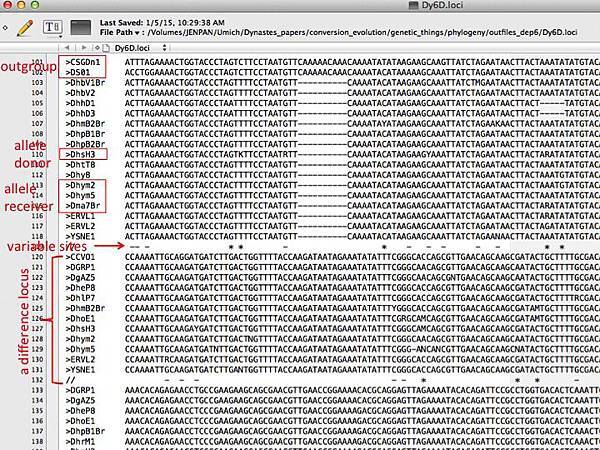Screen dimensions: 600x450
Task: Click the /Volumes/JENPAN file path text
Action: point(362,33)
